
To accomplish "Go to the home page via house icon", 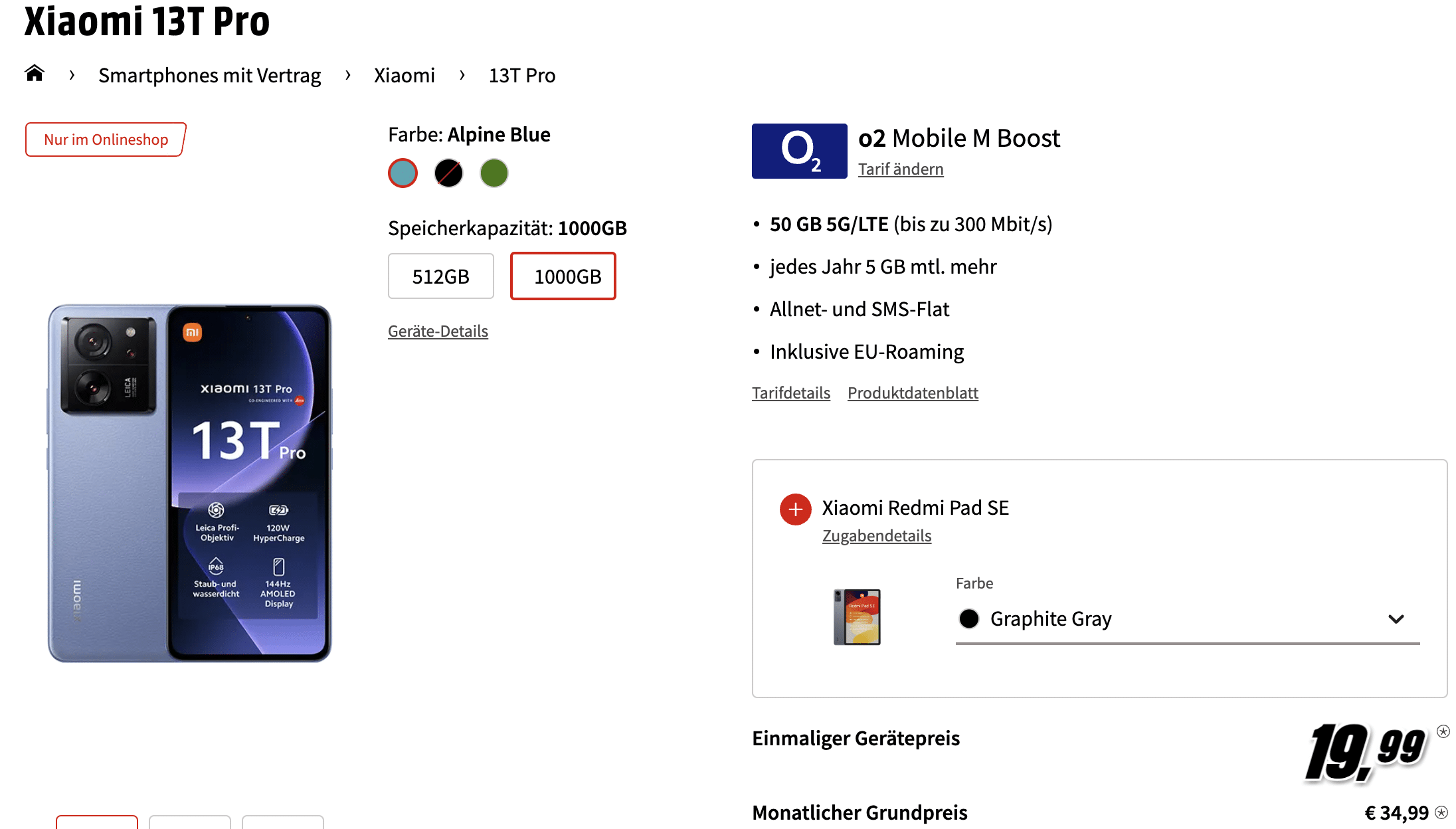I will tap(35, 73).
